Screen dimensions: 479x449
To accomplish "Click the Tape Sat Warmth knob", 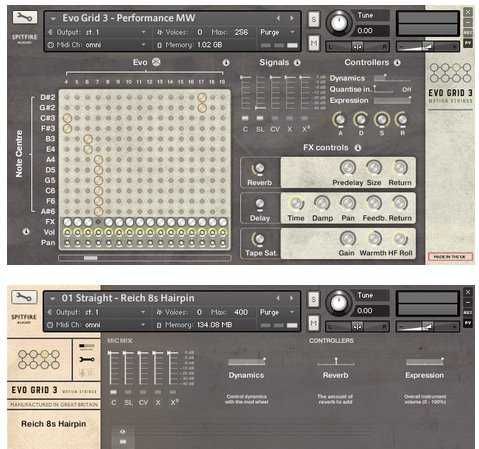I will tap(374, 239).
